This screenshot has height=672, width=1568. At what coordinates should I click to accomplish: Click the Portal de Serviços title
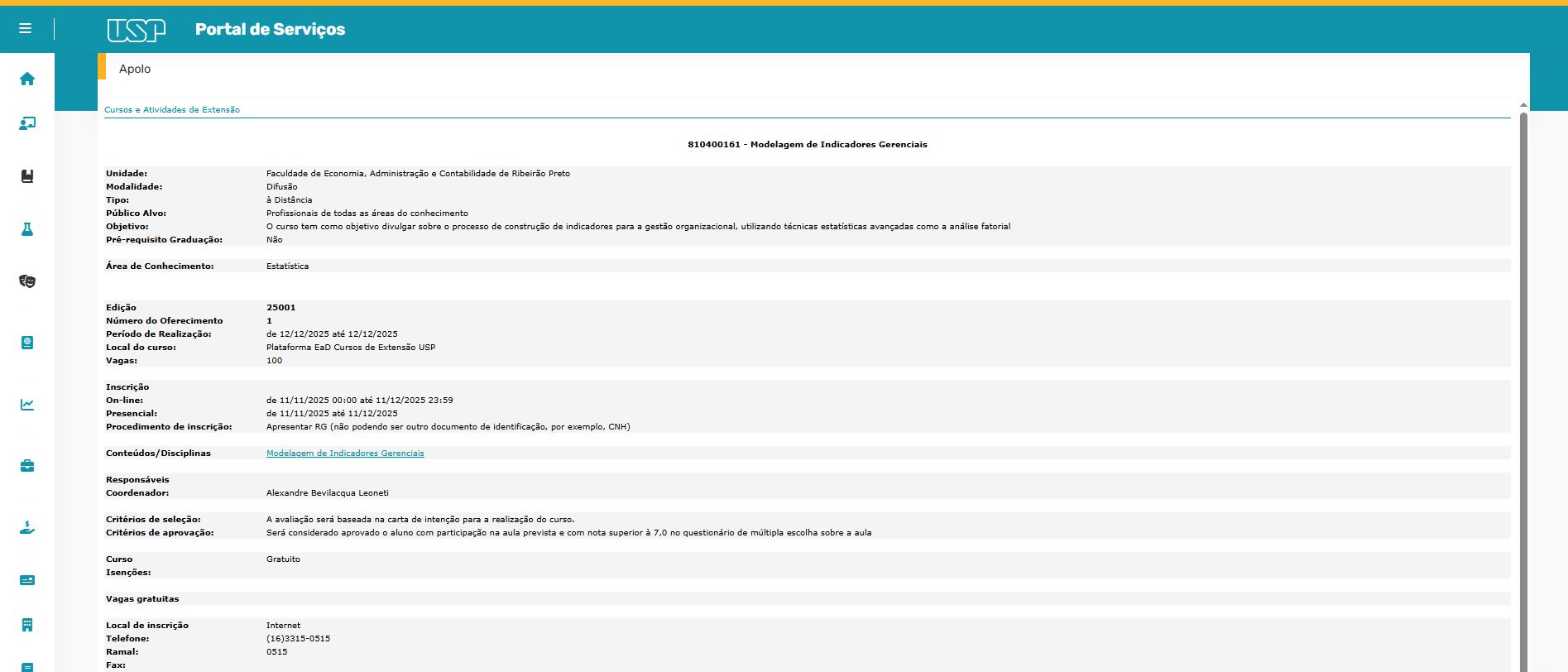tap(270, 30)
